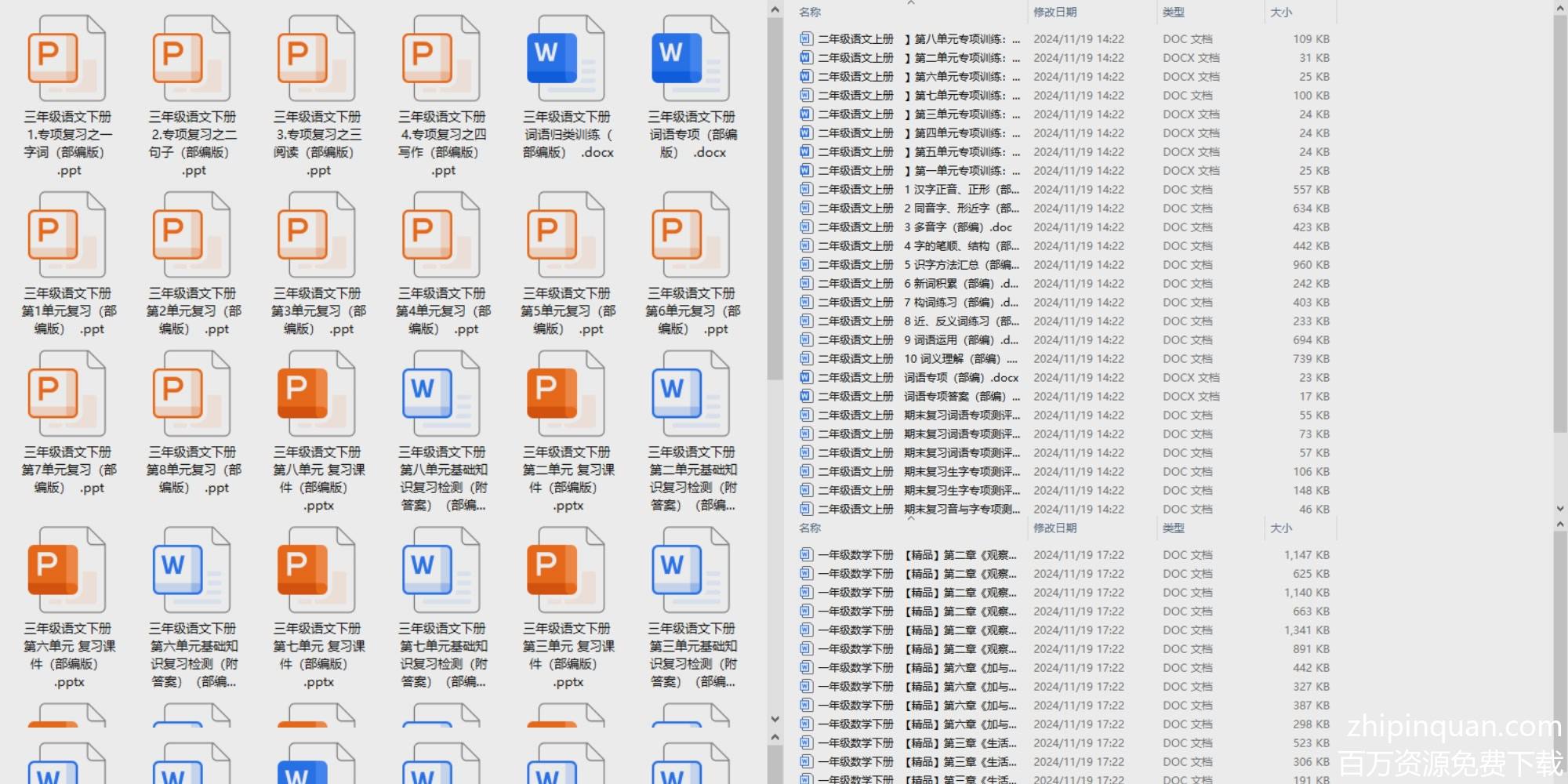Click document icon beside 3 多音字 (部编).doc
Image resolution: width=1568 pixels, height=784 pixels.
pyautogui.click(x=805, y=227)
